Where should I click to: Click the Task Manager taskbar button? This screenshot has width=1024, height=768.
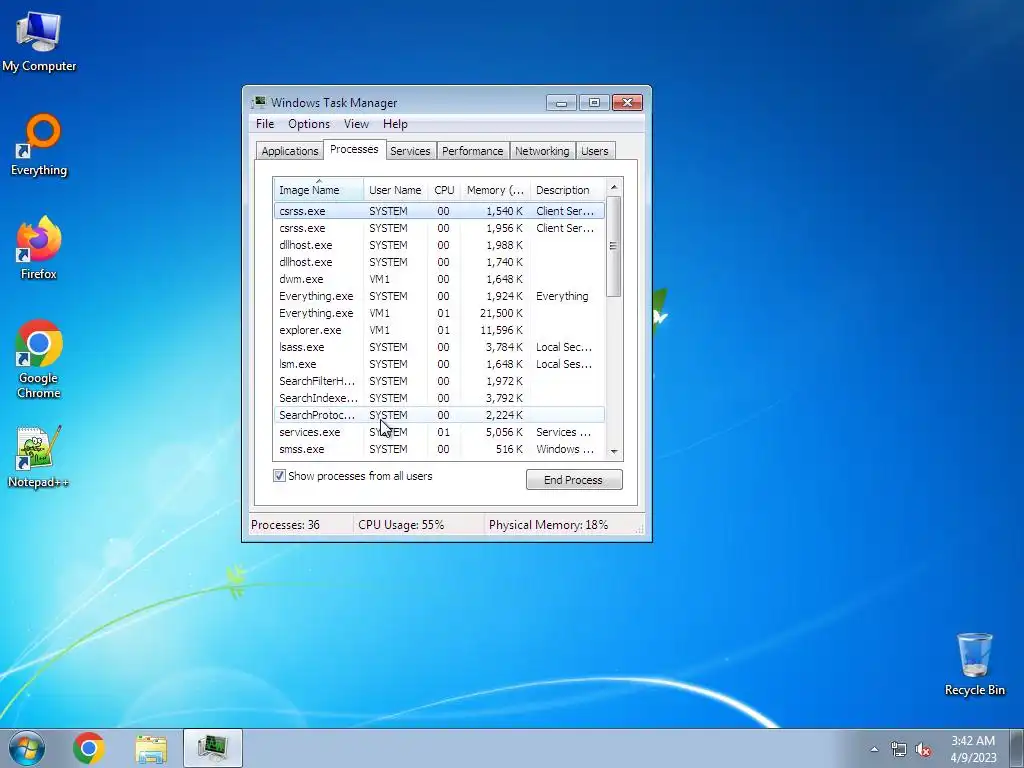click(x=213, y=748)
